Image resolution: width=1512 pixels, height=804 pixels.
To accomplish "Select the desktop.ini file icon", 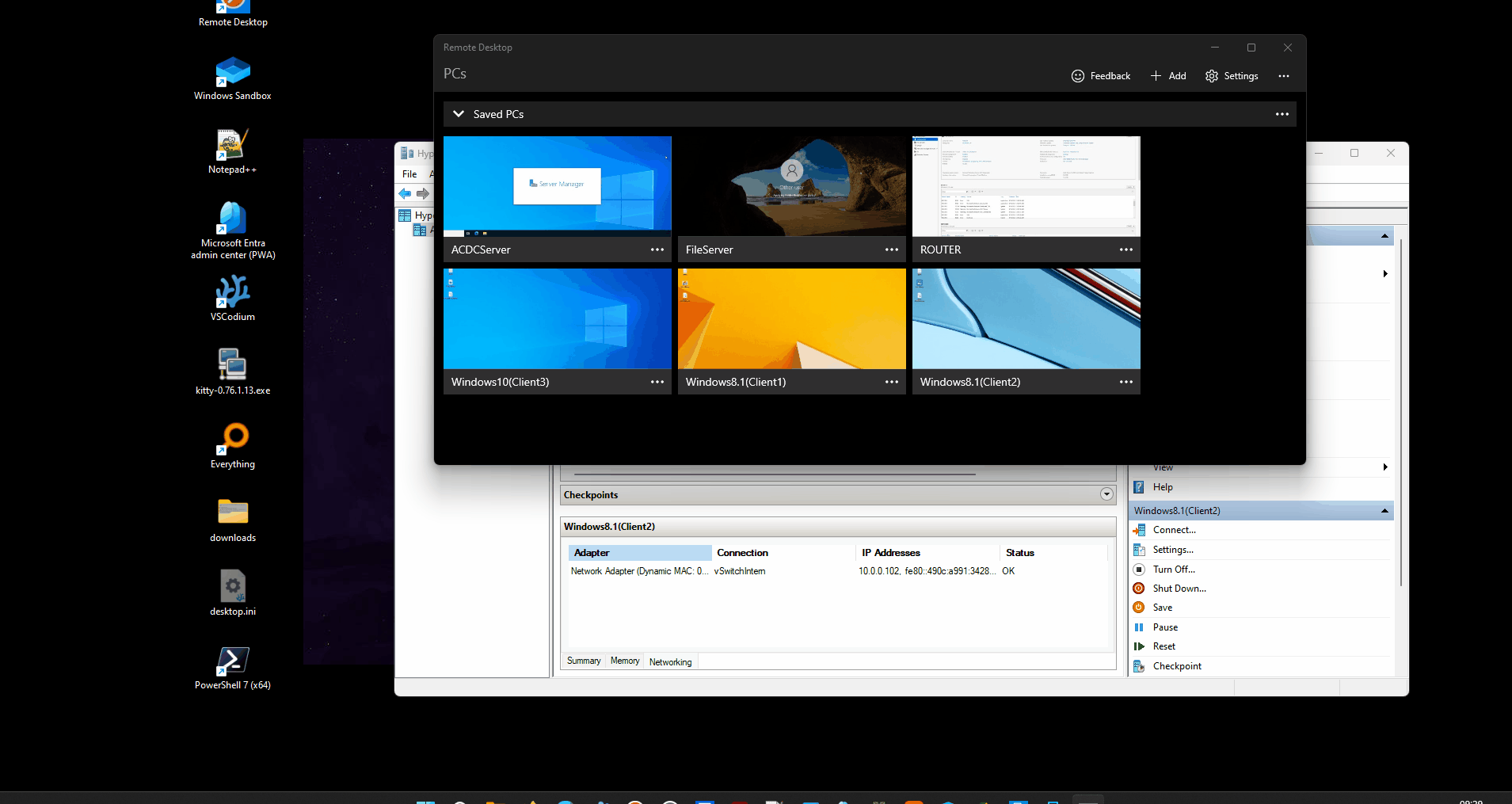I will pos(233,593).
